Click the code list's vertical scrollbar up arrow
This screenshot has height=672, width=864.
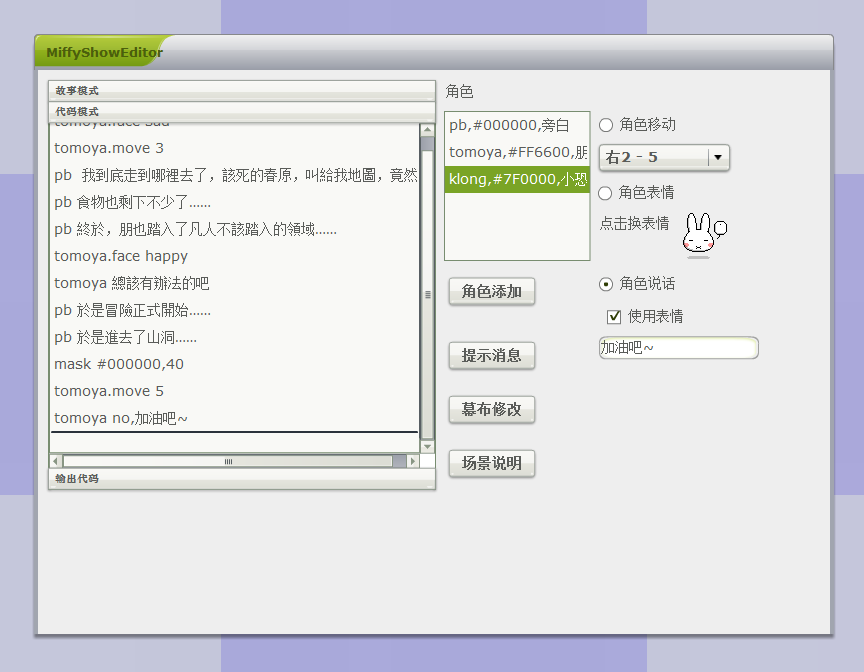point(428,130)
